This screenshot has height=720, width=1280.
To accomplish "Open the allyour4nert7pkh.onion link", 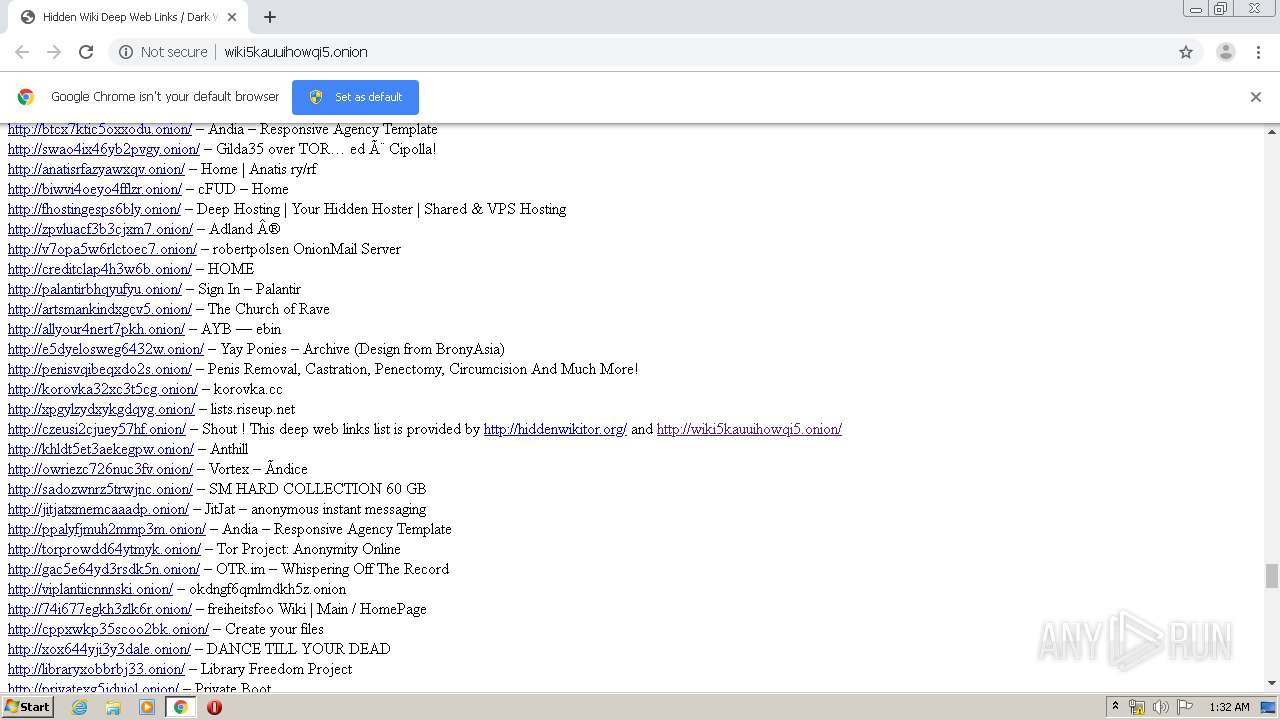I will click(x=96, y=329).
